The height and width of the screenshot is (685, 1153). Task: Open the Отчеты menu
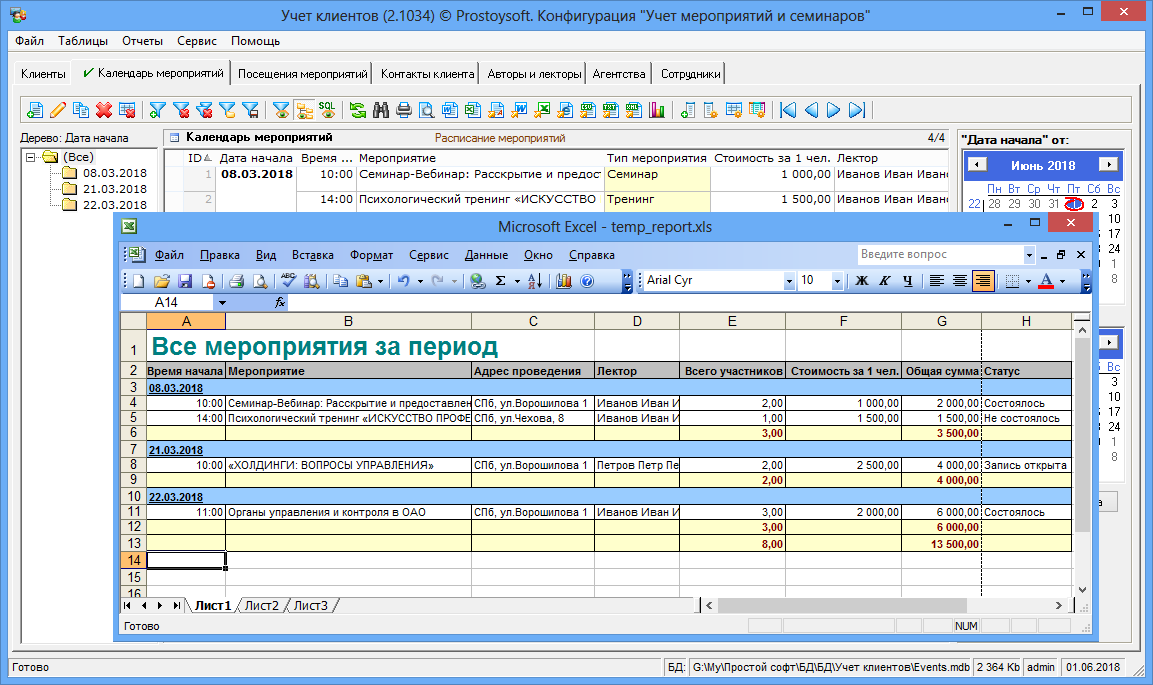coord(143,41)
